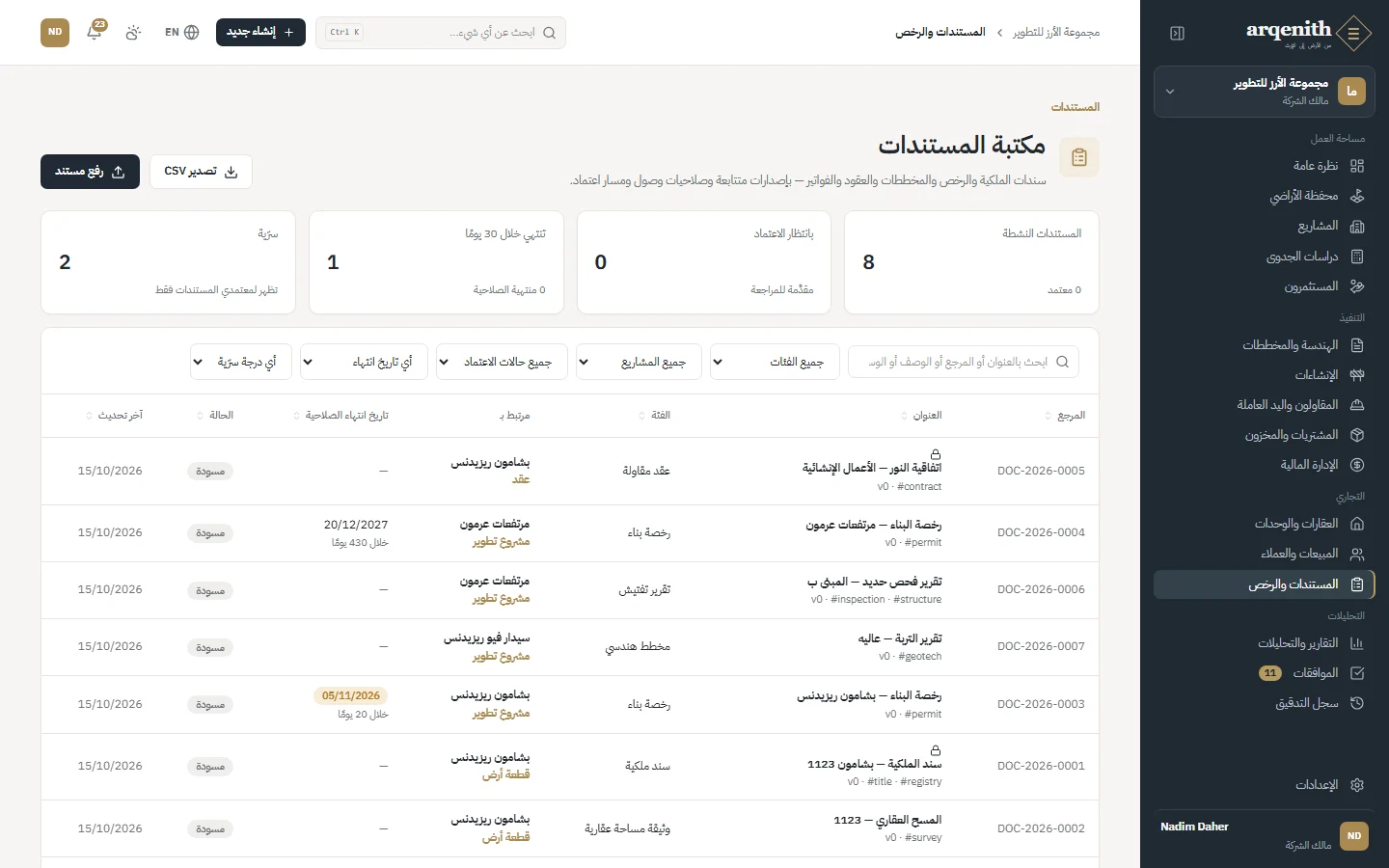Open اتفاقية النور — الأعمال الإنشائية document
1389x868 pixels.
tap(872, 468)
